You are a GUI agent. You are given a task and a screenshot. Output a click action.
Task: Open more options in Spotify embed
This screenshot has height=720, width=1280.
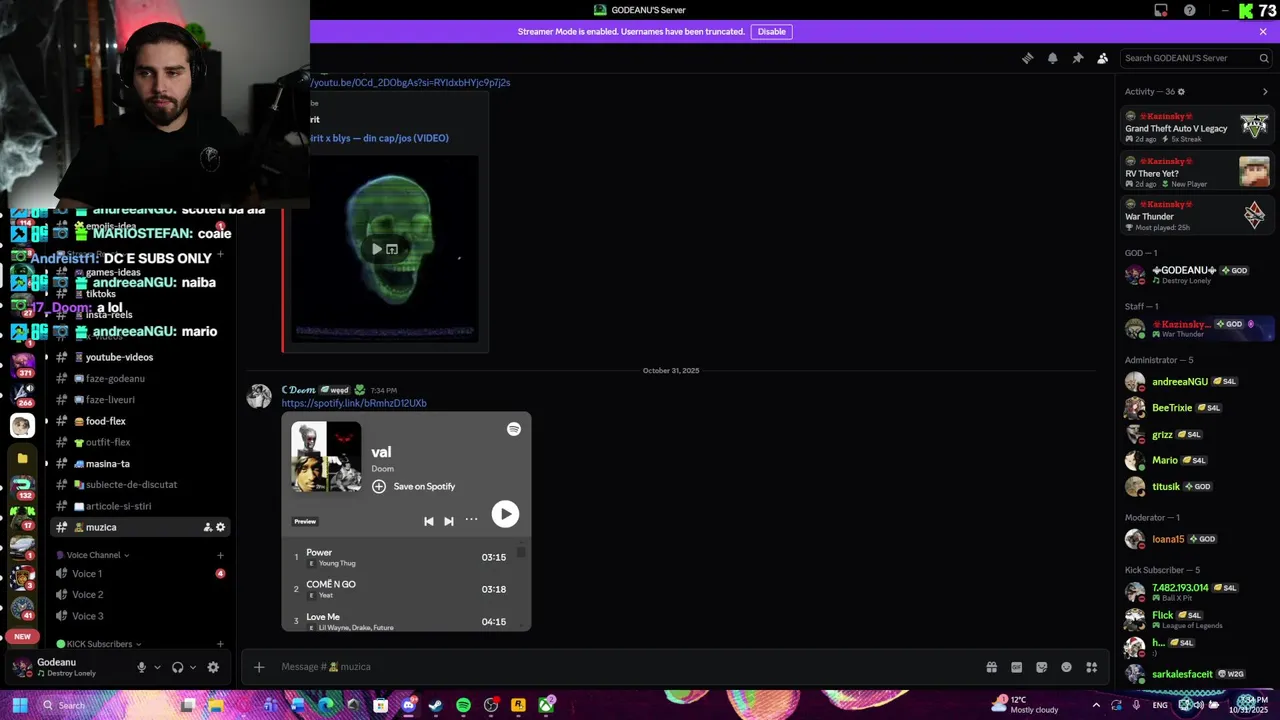471,519
